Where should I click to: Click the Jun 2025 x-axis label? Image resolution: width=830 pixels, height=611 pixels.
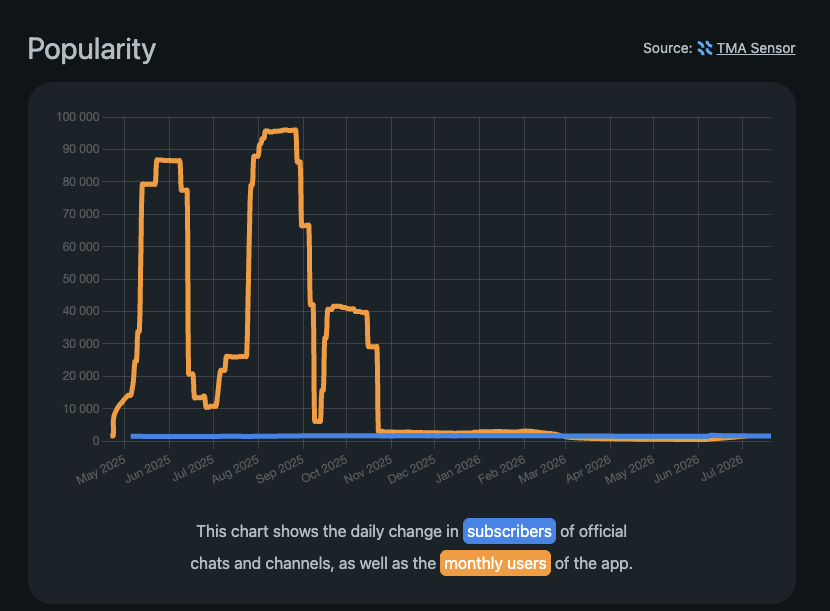point(148,469)
